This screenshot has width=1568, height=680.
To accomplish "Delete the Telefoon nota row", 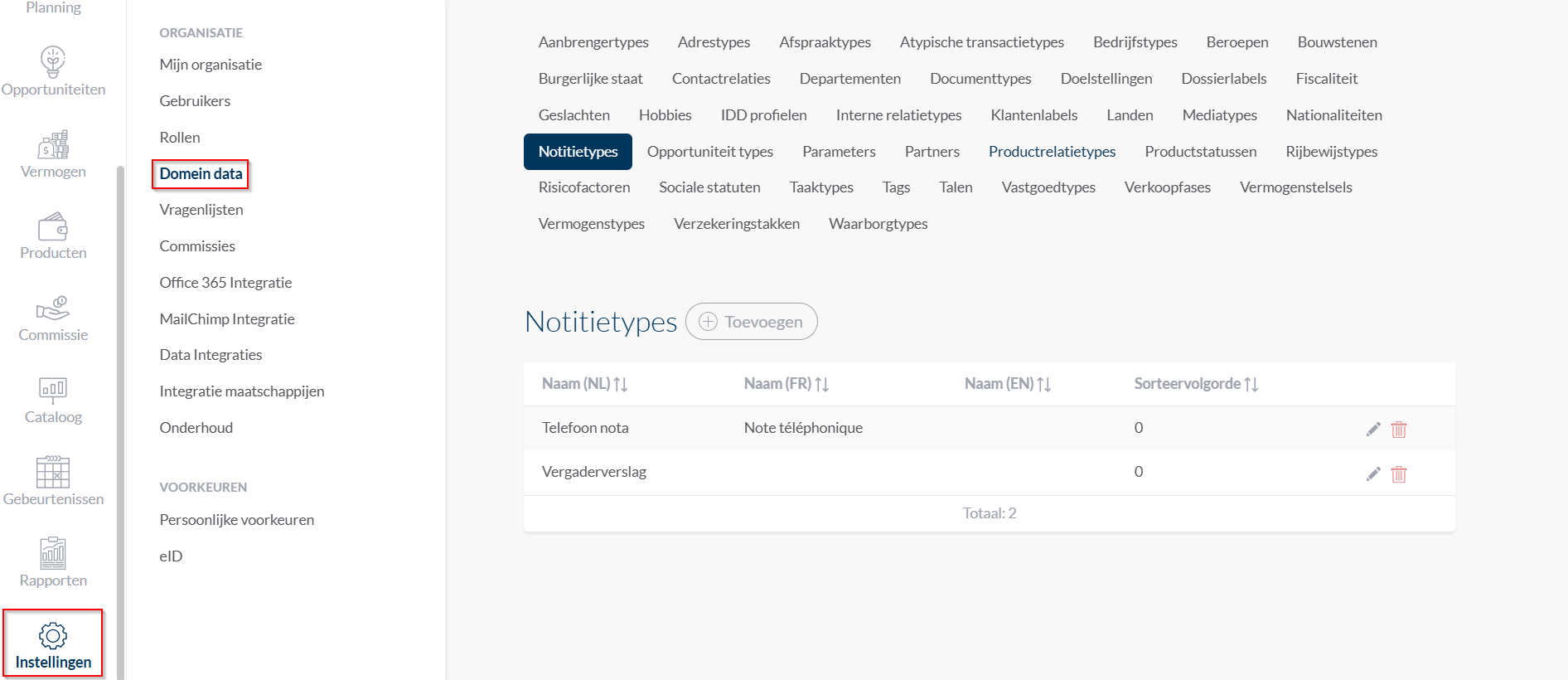I will [1399, 429].
